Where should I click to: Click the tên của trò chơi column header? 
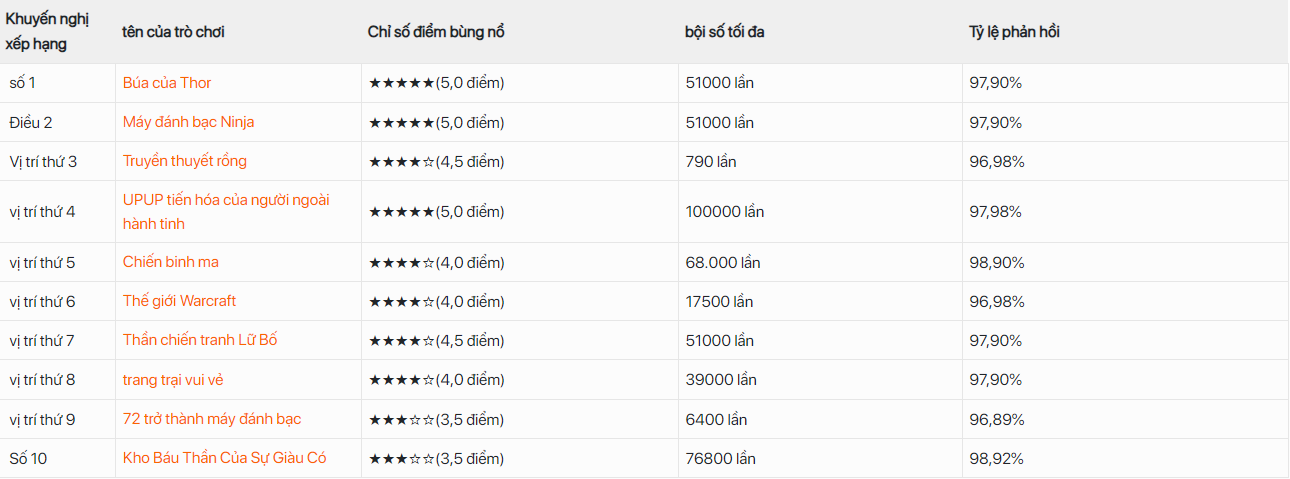coord(173,32)
